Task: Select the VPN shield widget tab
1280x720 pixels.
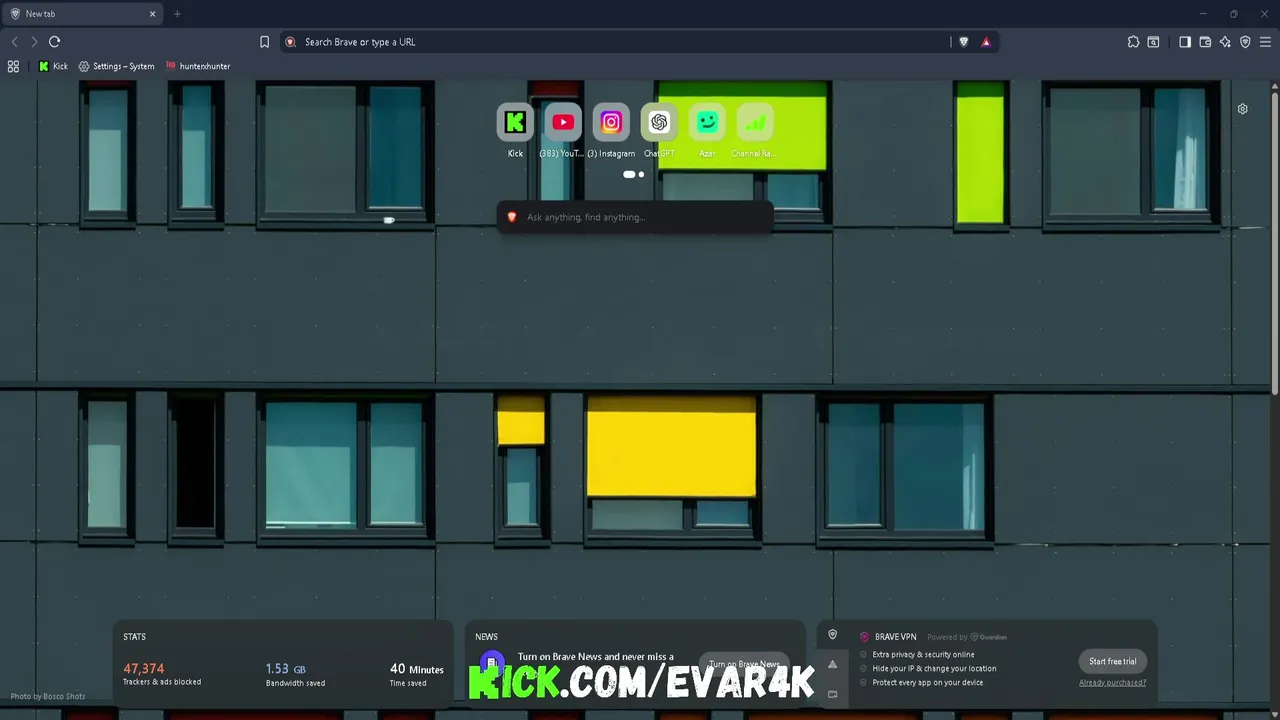Action: 832,635
